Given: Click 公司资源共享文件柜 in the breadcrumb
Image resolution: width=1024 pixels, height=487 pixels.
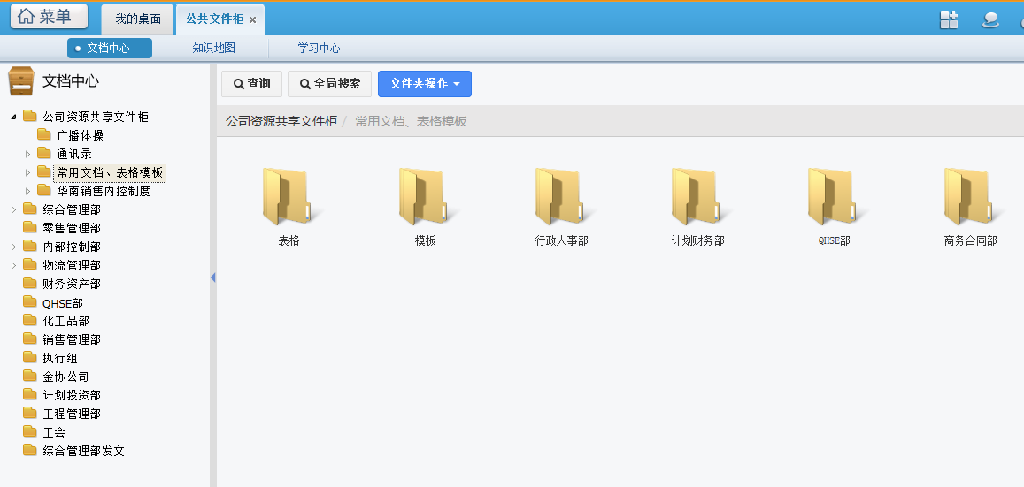Looking at the screenshot, I should coord(280,121).
